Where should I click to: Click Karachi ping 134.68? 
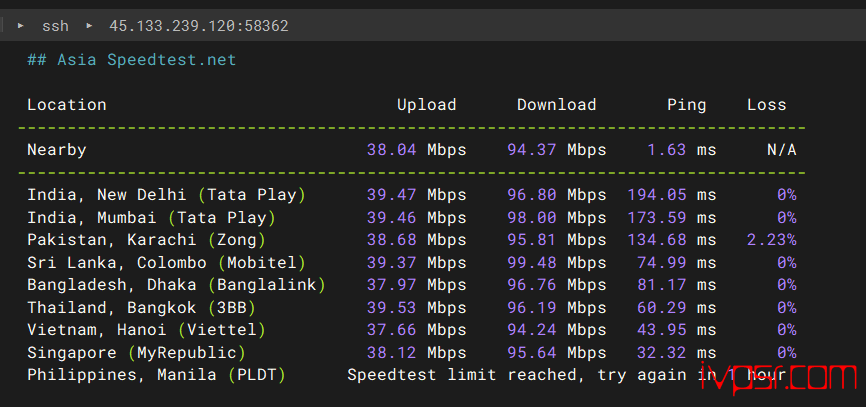(657, 240)
